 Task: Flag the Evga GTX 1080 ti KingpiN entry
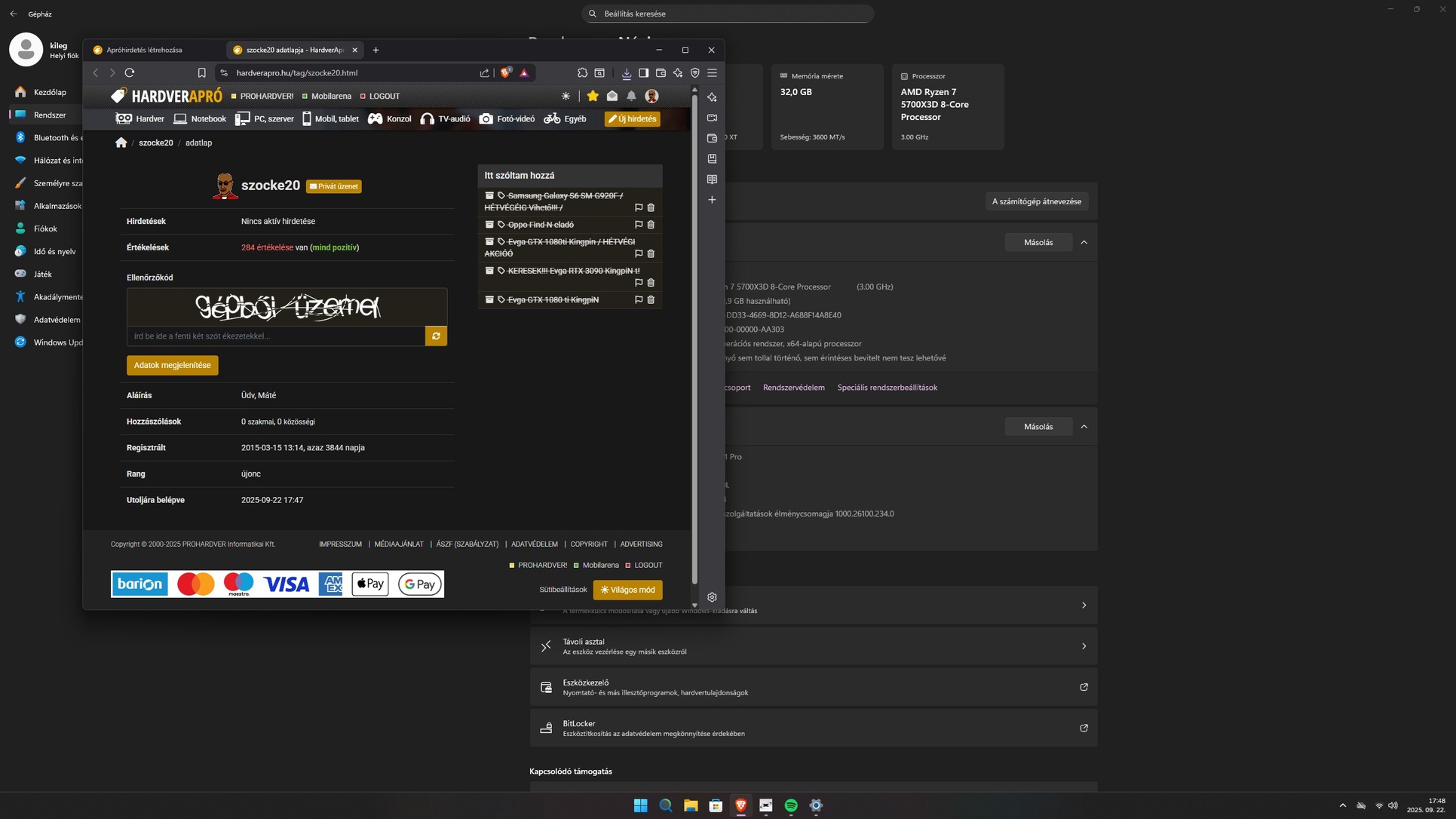[x=639, y=300]
